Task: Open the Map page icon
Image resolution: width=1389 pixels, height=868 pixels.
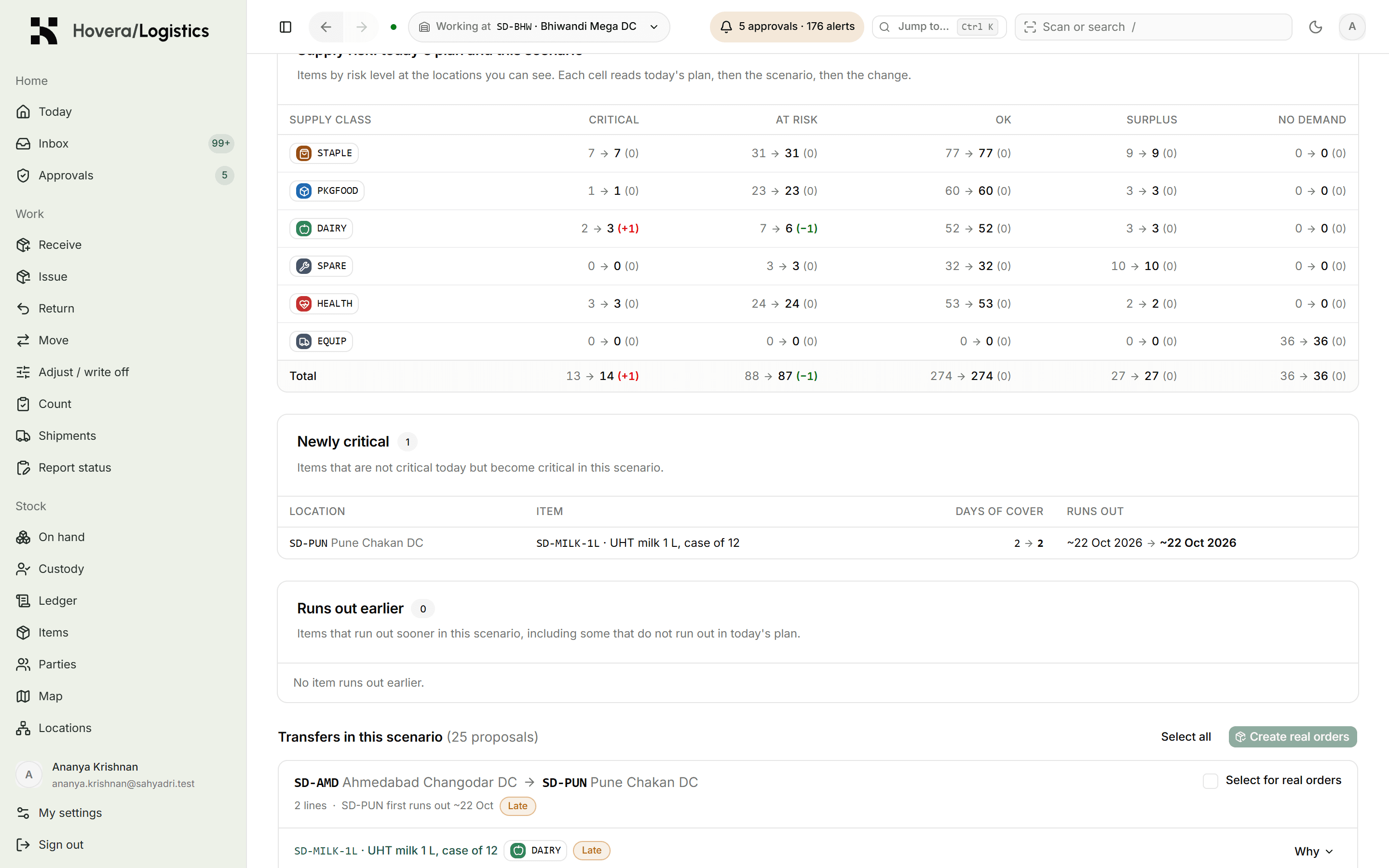Action: pos(23,696)
